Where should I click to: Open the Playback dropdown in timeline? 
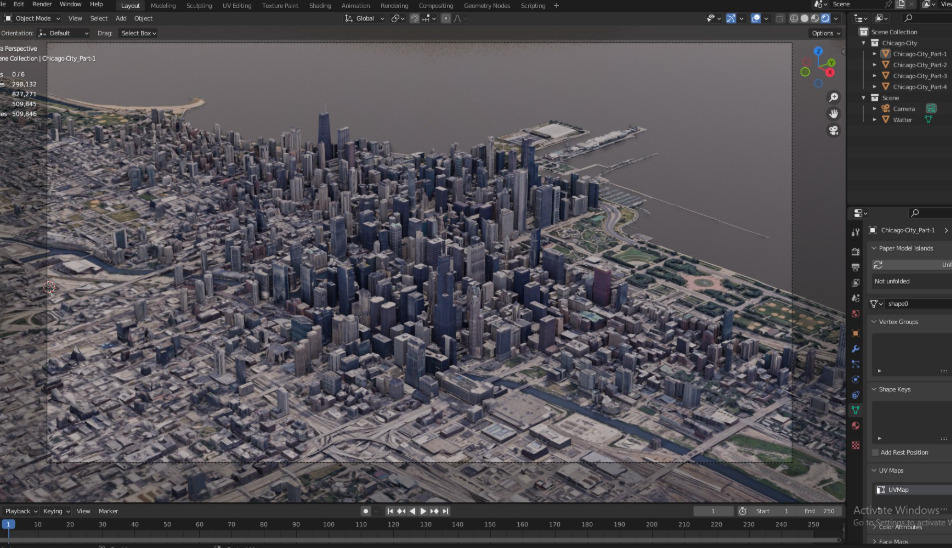point(21,512)
